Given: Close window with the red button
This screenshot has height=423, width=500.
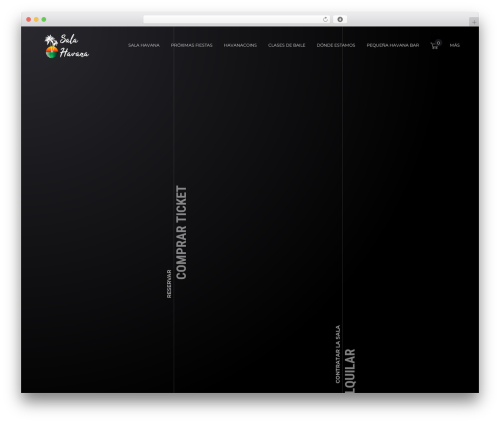Looking at the screenshot, I should 29,20.
